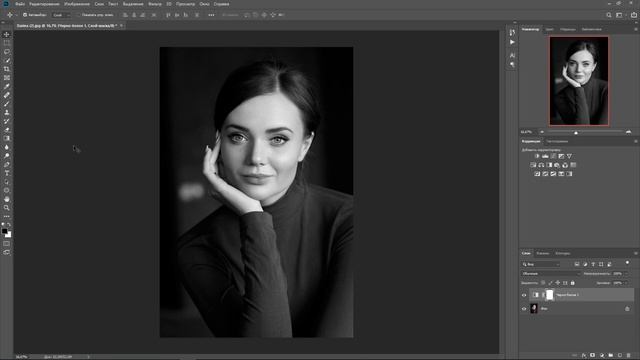
Task: Hide the Фон background layer
Action: click(524, 309)
